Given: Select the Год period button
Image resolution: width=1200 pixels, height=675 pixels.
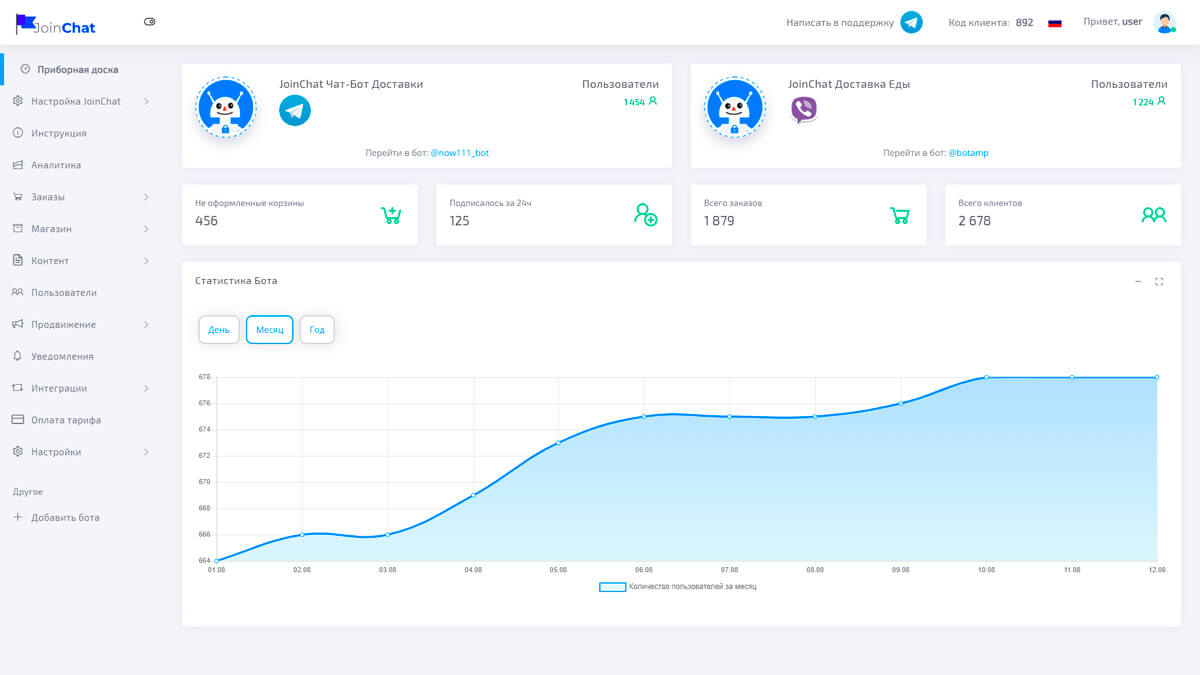Looking at the screenshot, I should pyautogui.click(x=317, y=330).
